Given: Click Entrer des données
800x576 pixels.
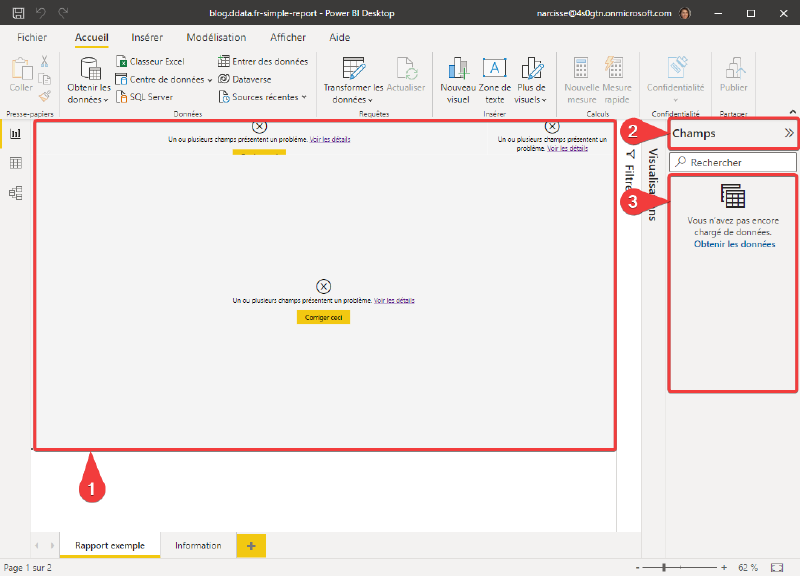Looking at the screenshot, I should 263,61.
